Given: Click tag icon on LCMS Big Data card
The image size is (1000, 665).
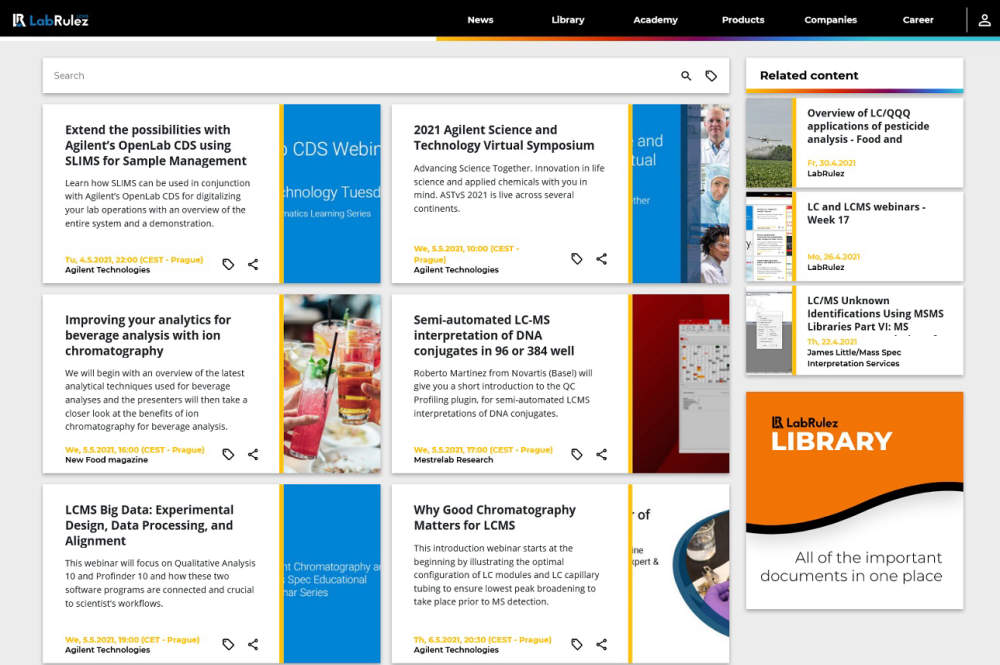Looking at the screenshot, I should (x=228, y=644).
